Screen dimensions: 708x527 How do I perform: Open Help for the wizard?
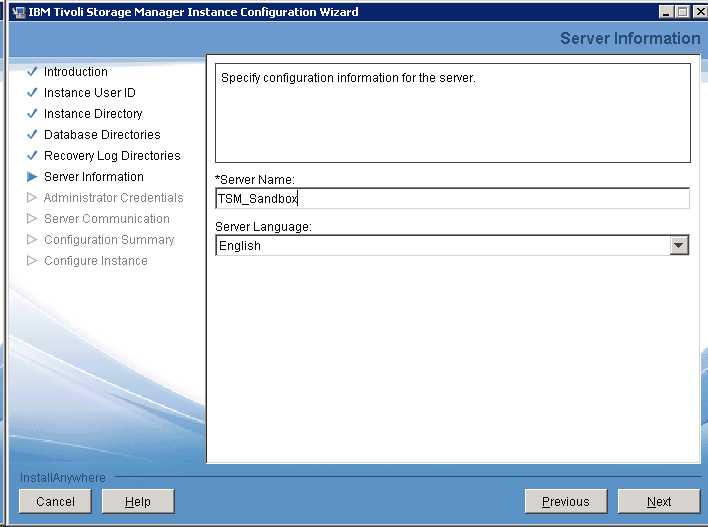(138, 502)
